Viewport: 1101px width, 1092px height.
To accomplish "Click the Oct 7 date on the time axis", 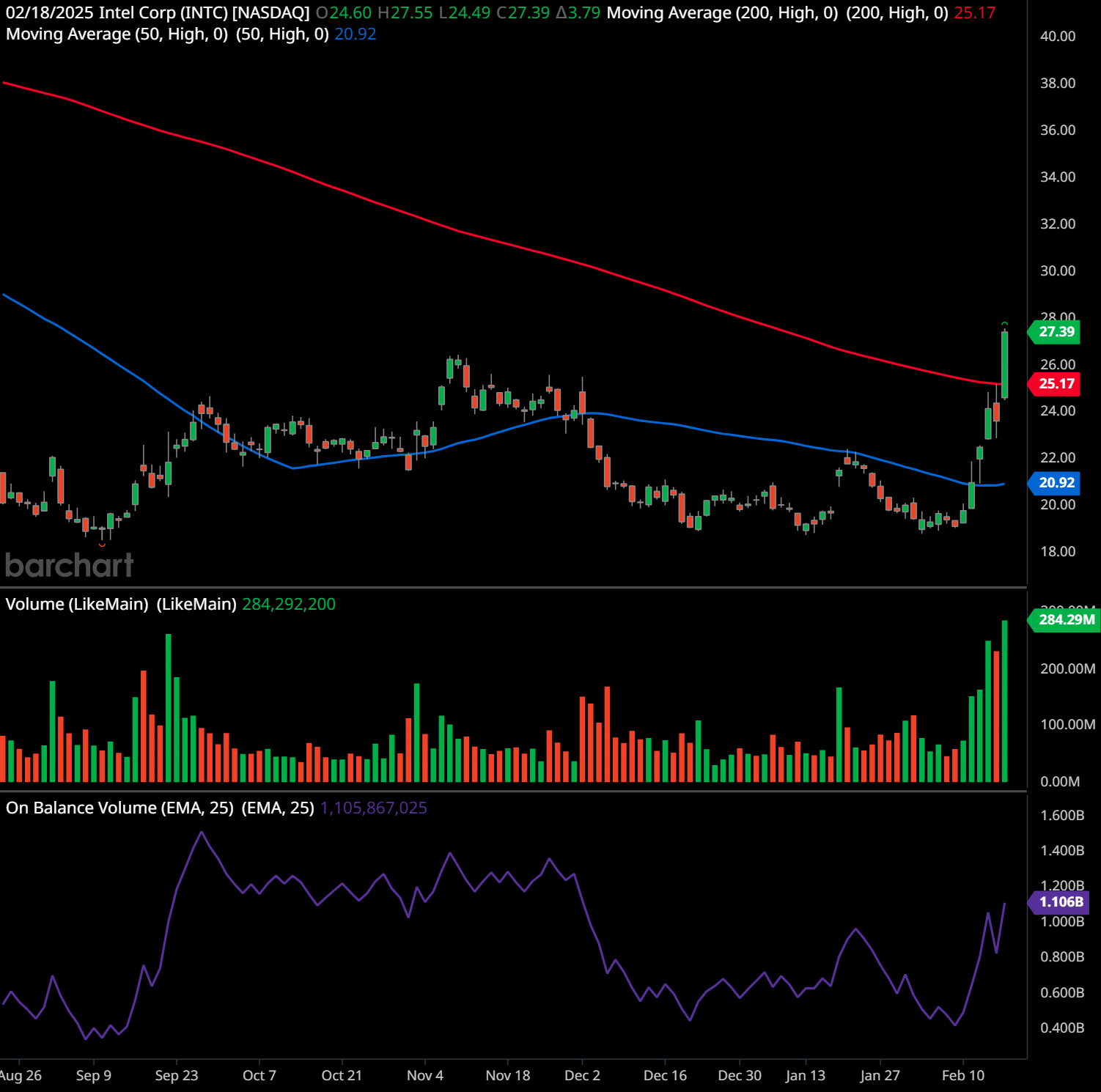I will click(259, 1076).
